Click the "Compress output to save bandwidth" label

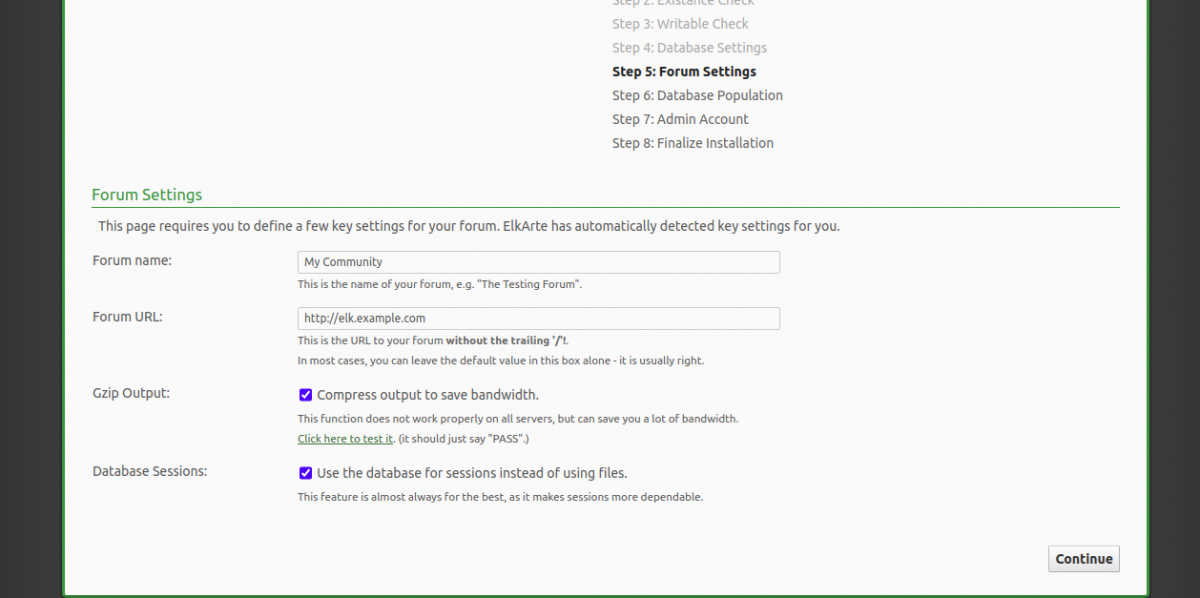point(428,395)
